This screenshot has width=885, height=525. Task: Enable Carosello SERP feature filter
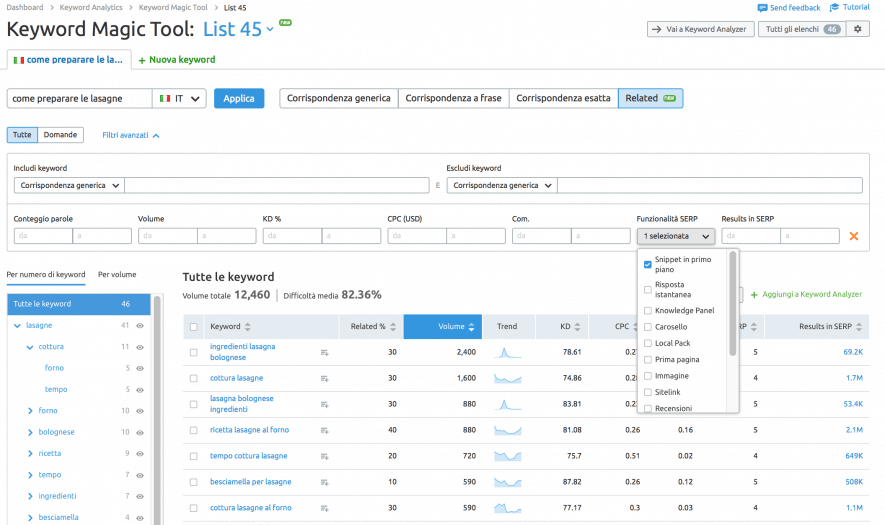point(647,327)
